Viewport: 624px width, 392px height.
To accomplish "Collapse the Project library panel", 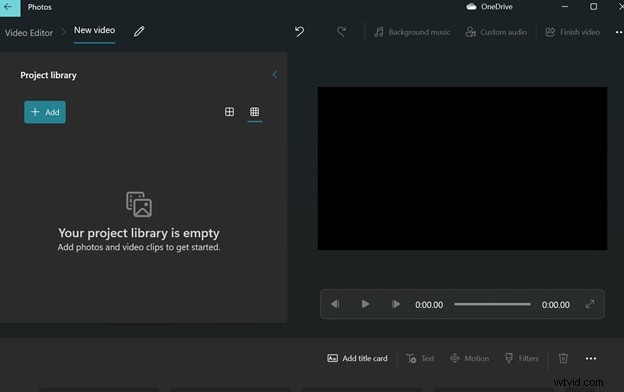I will click(x=275, y=74).
